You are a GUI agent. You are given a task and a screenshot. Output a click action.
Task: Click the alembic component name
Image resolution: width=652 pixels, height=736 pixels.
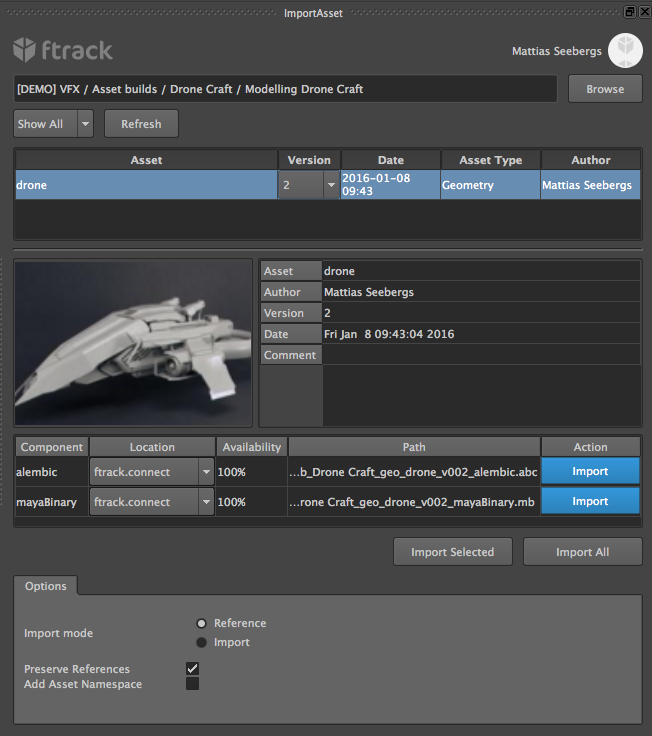(x=37, y=472)
